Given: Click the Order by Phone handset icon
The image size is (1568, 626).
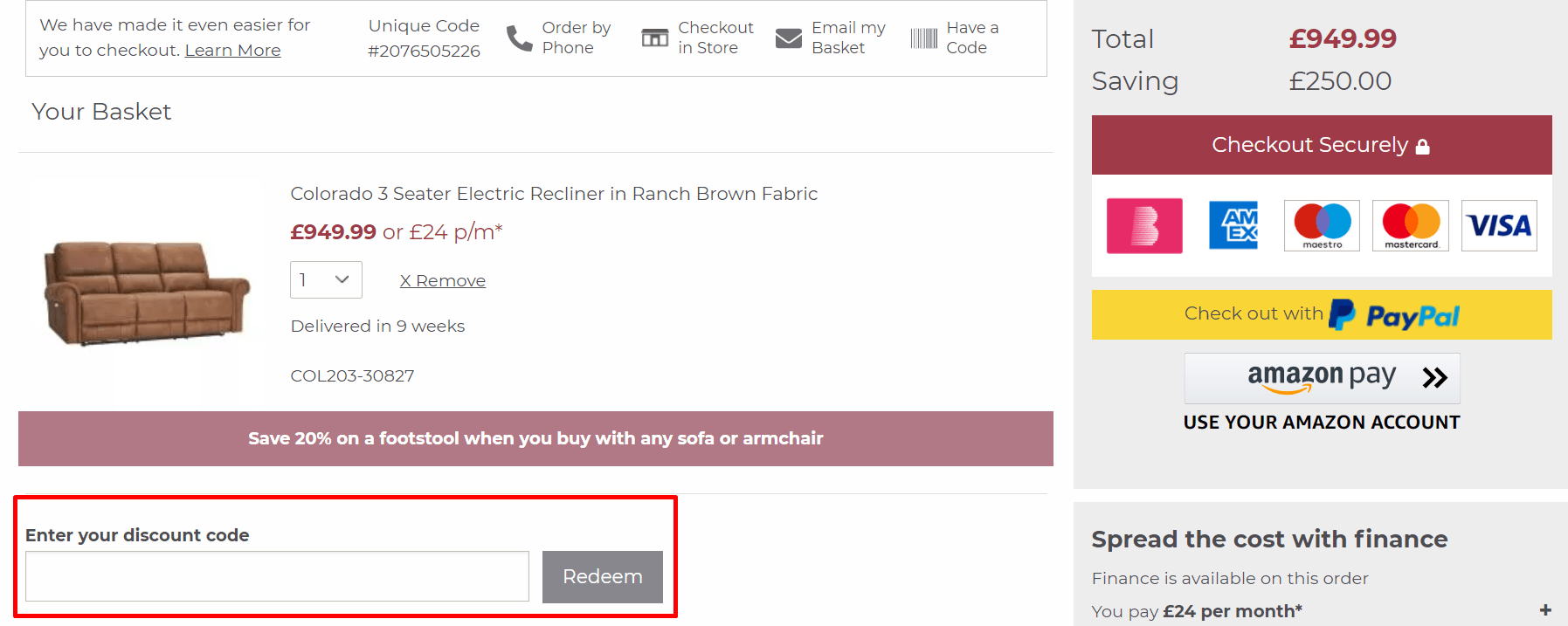Looking at the screenshot, I should [x=519, y=38].
